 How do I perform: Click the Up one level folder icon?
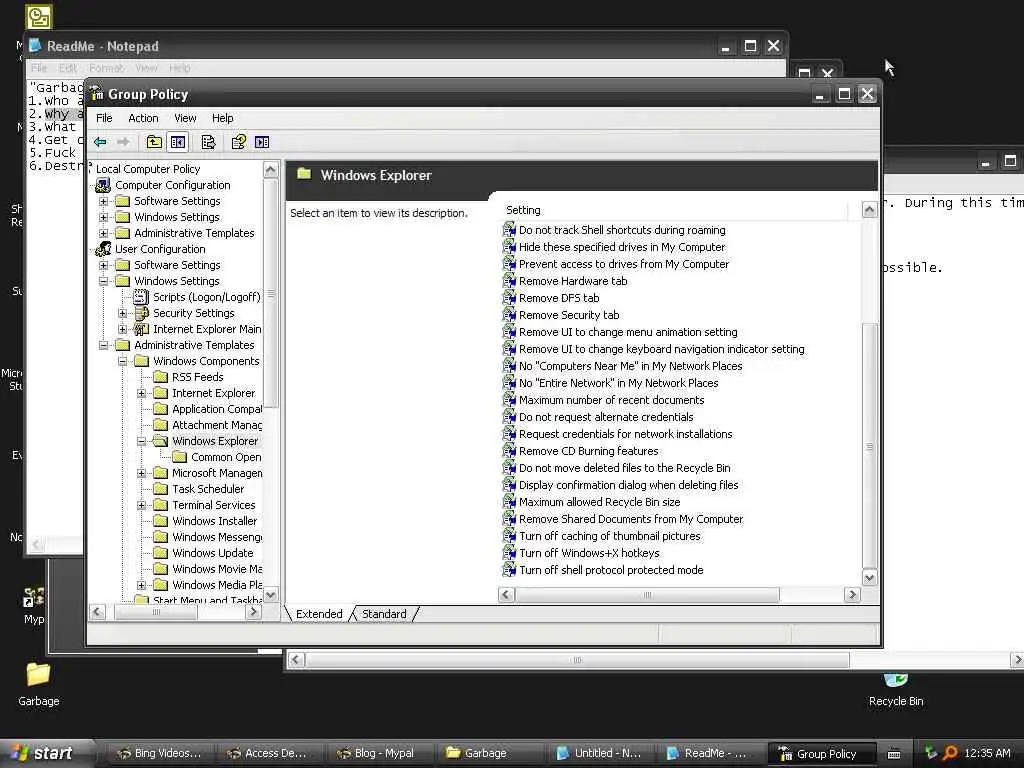pos(154,142)
